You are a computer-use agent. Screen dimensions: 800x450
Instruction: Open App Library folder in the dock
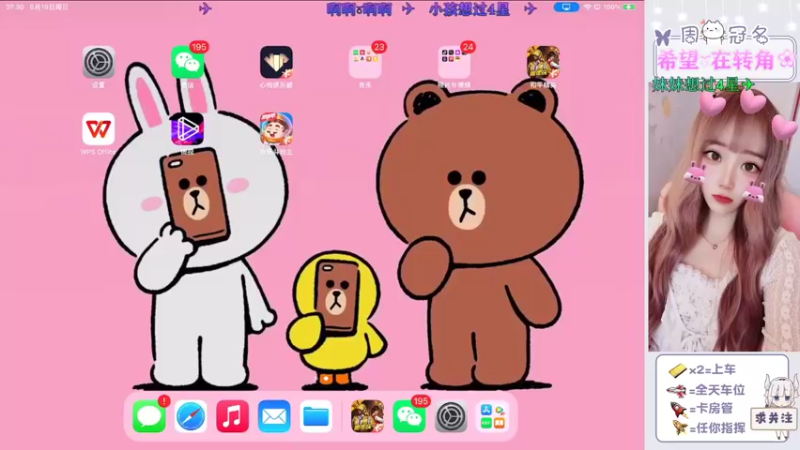(492, 416)
